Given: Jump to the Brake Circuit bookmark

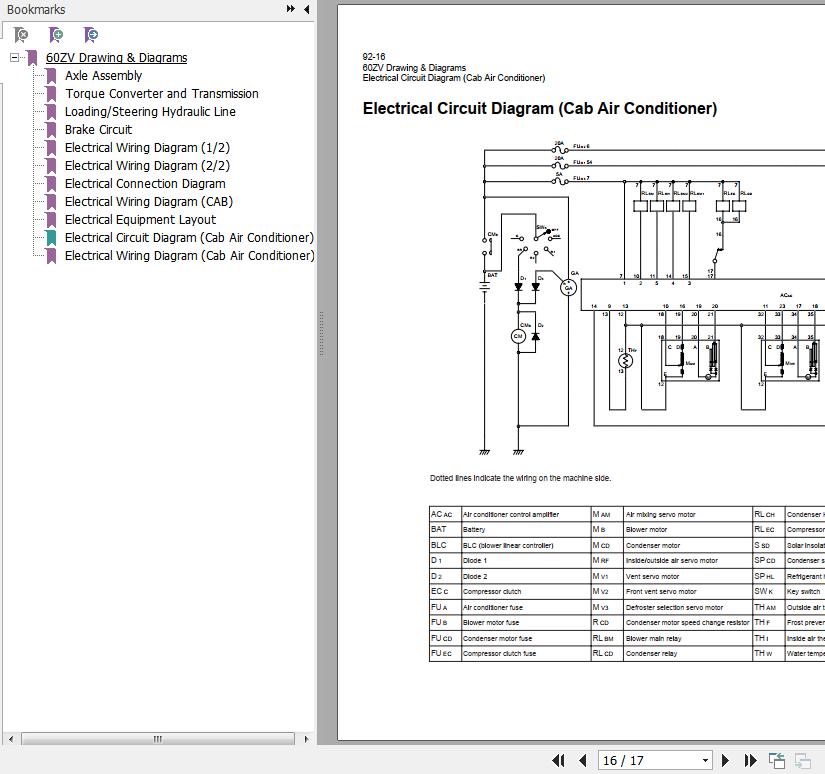Looking at the screenshot, I should tap(98, 130).
